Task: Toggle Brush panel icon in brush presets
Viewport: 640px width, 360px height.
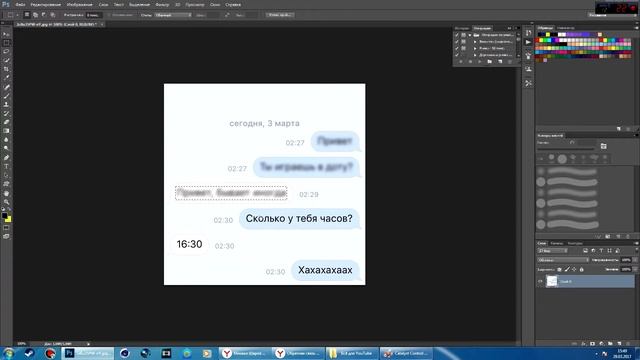Action: pyautogui.click(x=603, y=146)
